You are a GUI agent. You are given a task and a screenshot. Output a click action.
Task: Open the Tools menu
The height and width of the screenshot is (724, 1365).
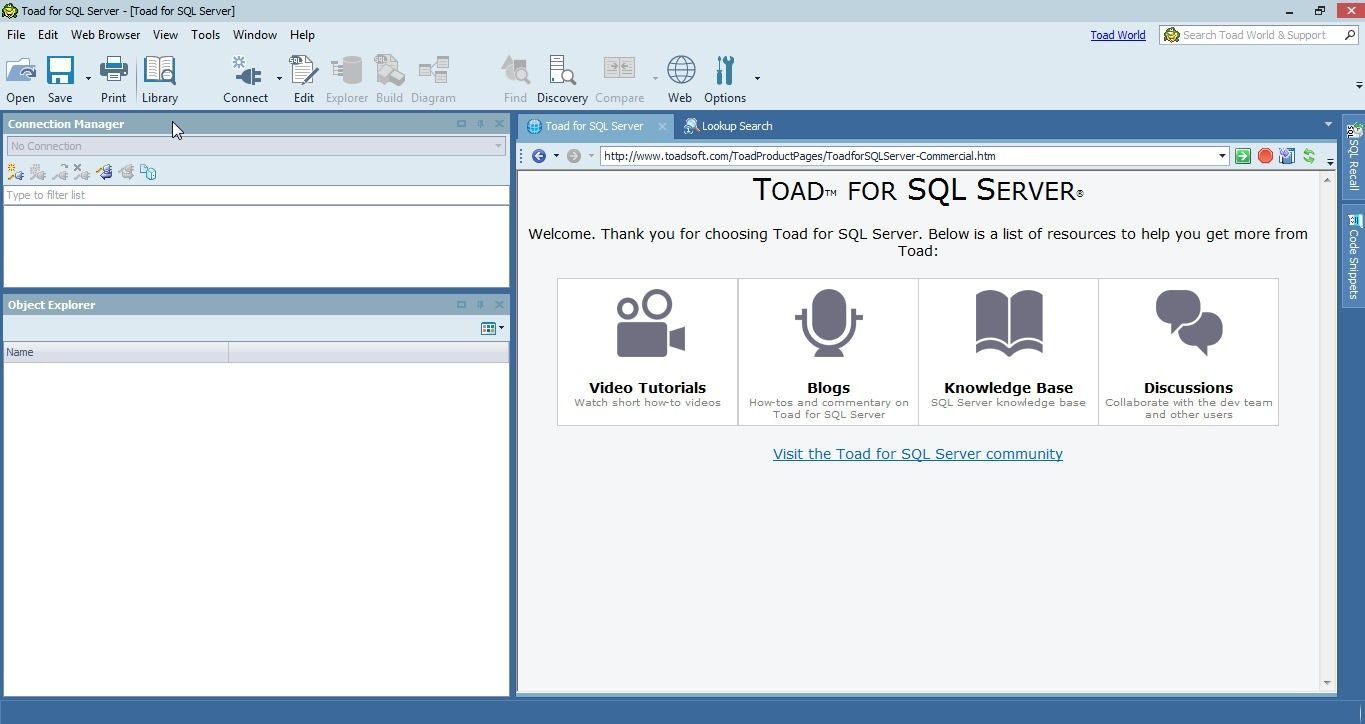[x=205, y=35]
